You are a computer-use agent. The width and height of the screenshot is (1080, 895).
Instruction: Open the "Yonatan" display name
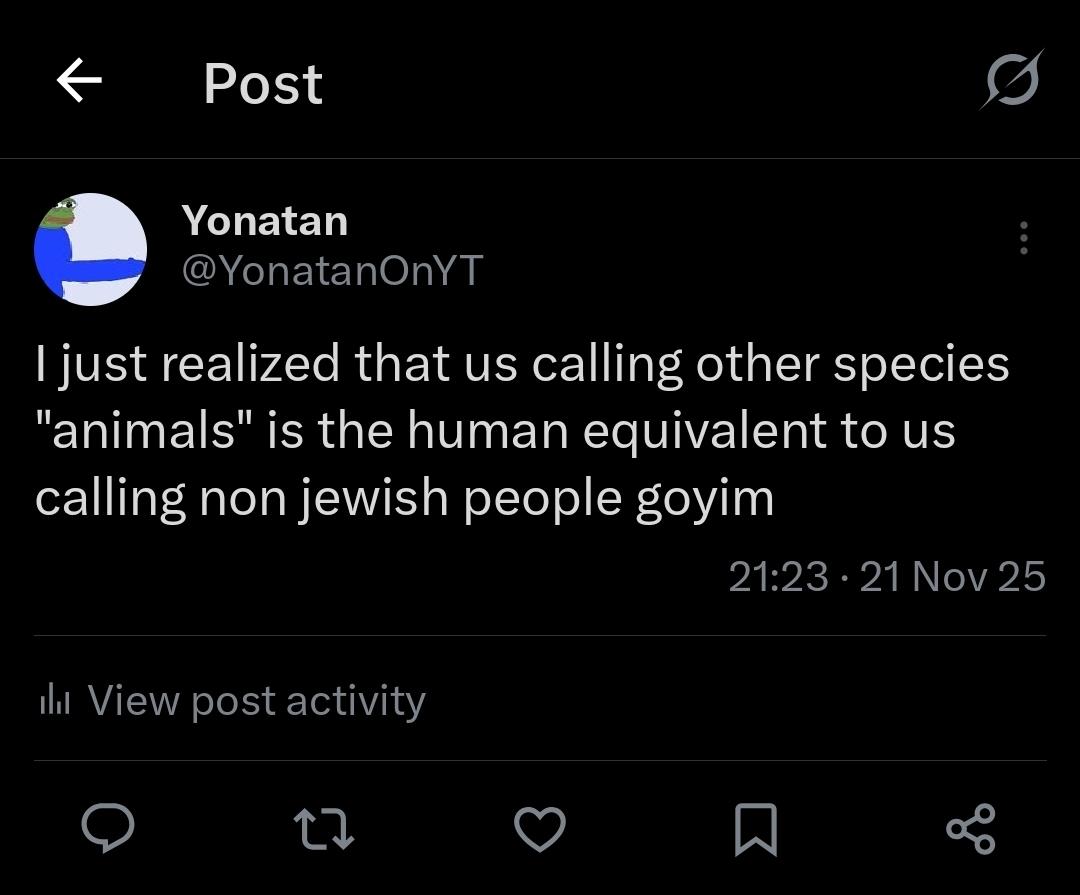point(264,220)
